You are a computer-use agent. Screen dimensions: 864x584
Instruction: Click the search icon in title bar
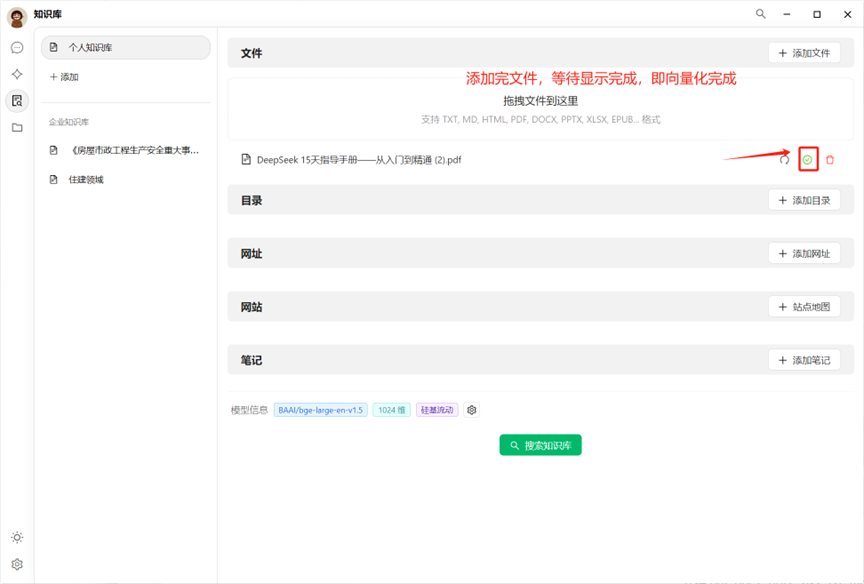(761, 14)
